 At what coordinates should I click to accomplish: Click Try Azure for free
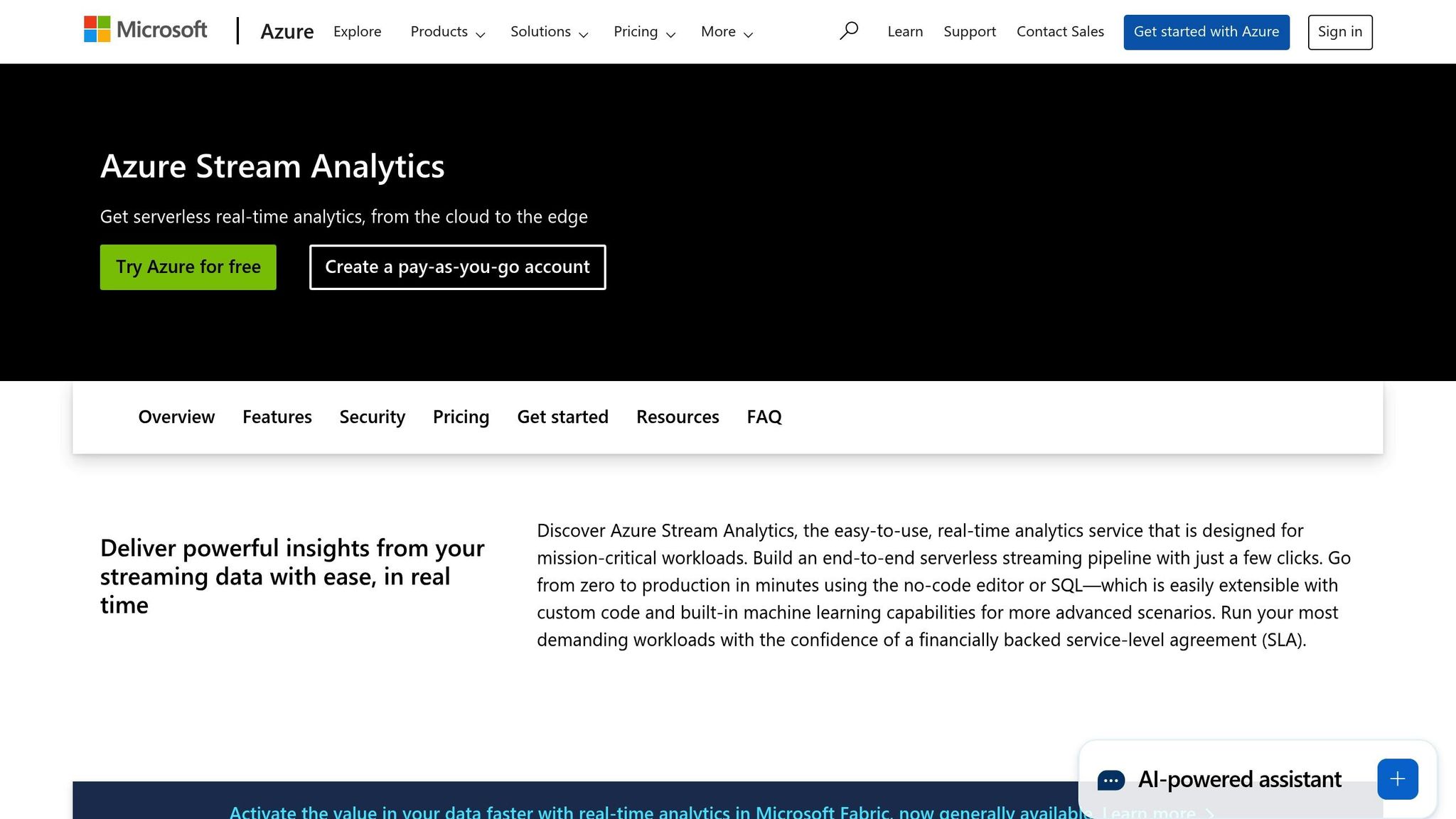tap(188, 267)
